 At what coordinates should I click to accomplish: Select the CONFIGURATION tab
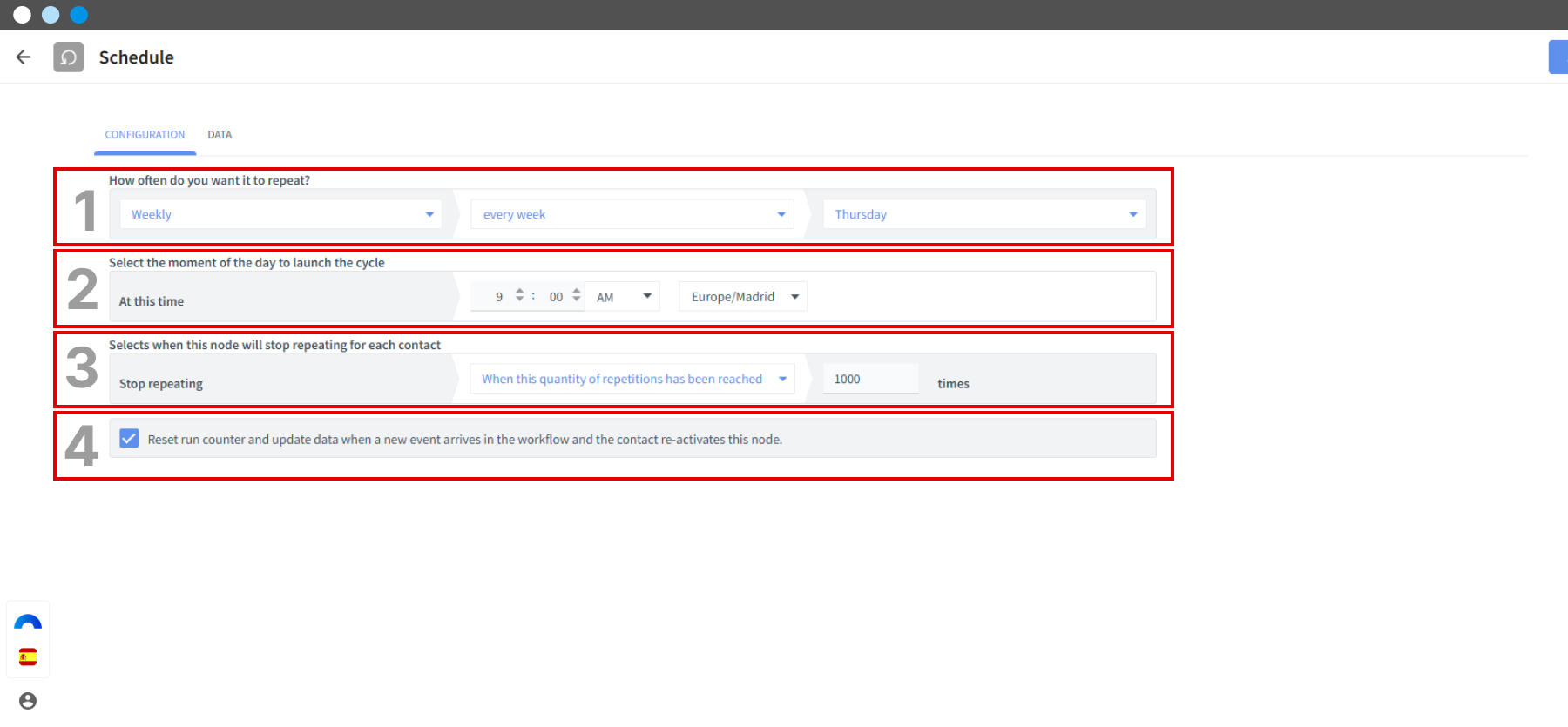click(x=145, y=135)
